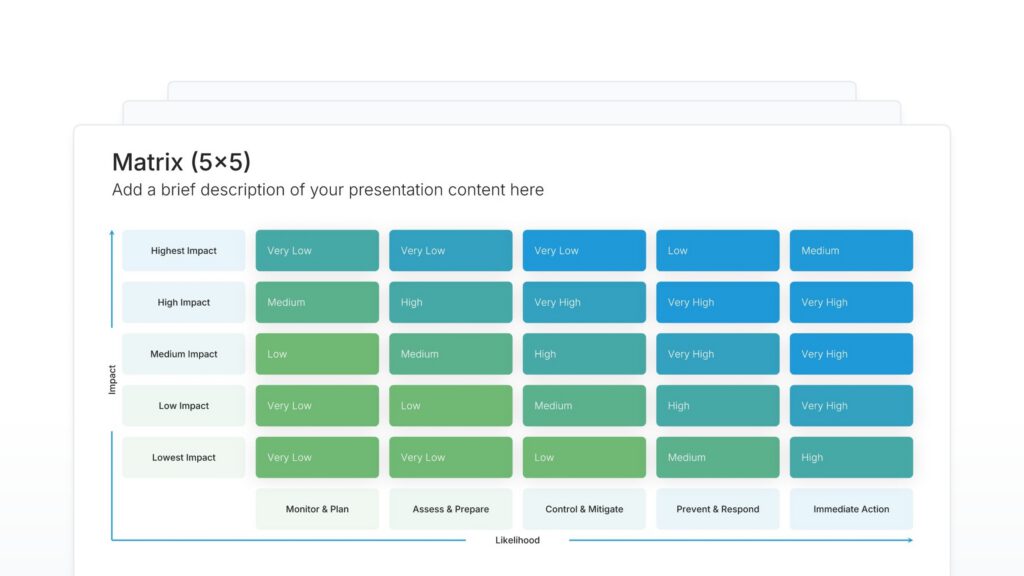Click the Monitor & Plan column label
Image resolution: width=1024 pixels, height=576 pixels.
tap(317, 509)
